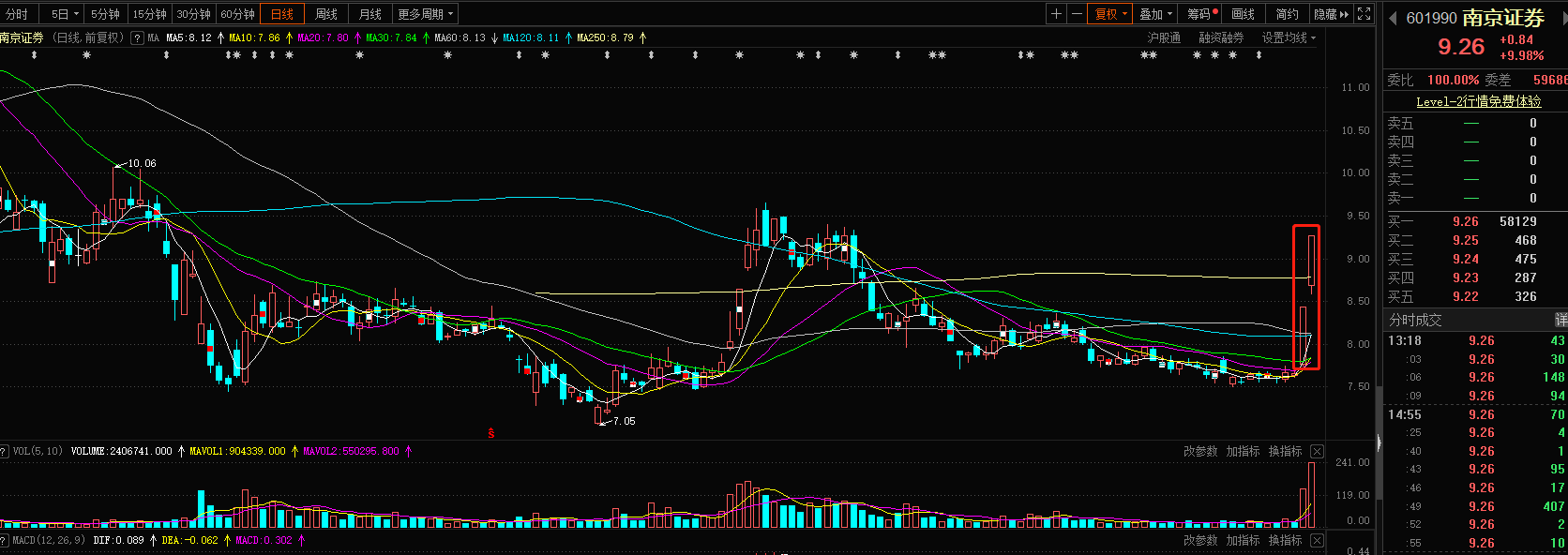Go to previous stock with left arrow
1568x555 pixels.
click(x=1393, y=18)
